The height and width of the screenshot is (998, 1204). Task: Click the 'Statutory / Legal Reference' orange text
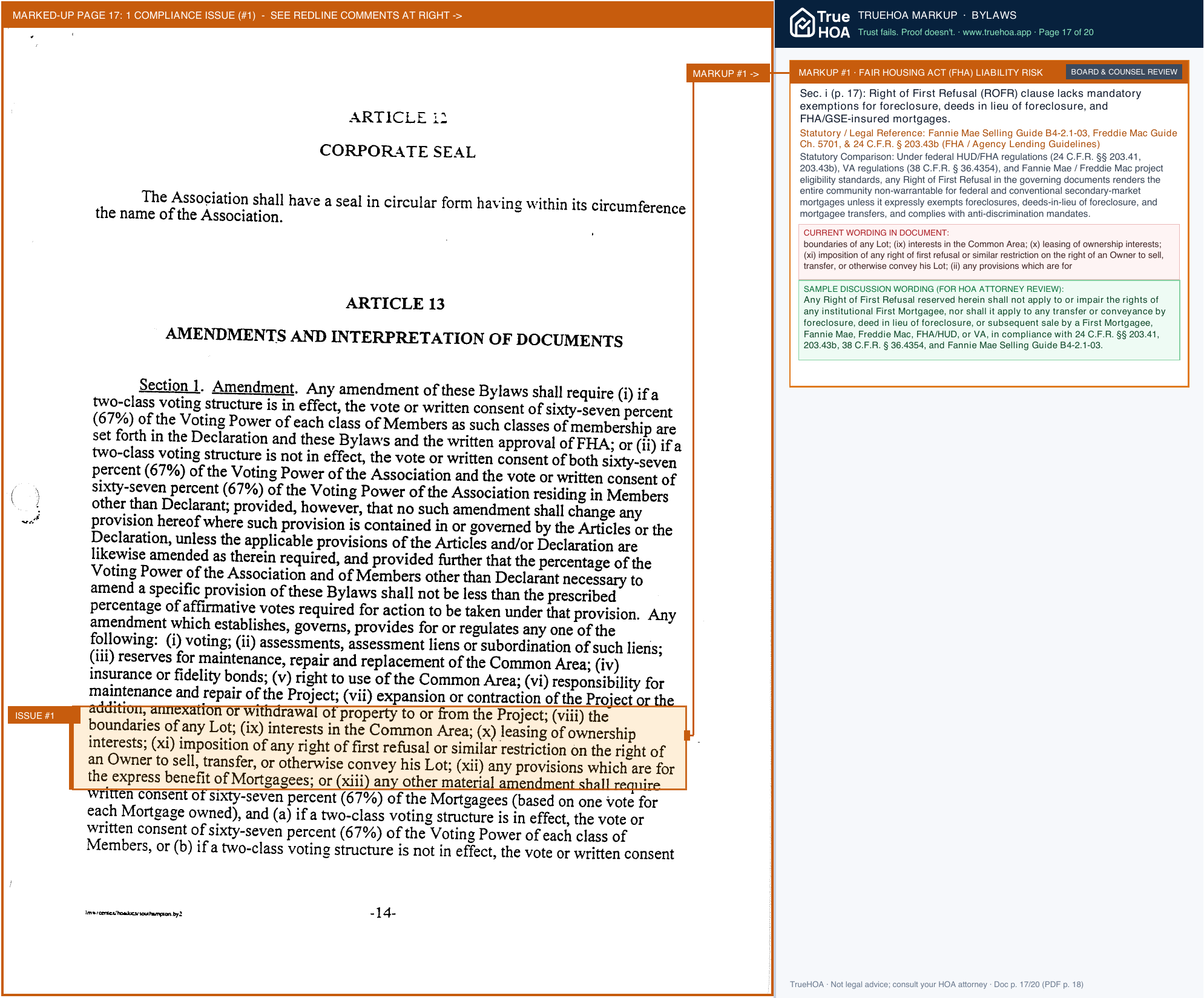pos(989,139)
